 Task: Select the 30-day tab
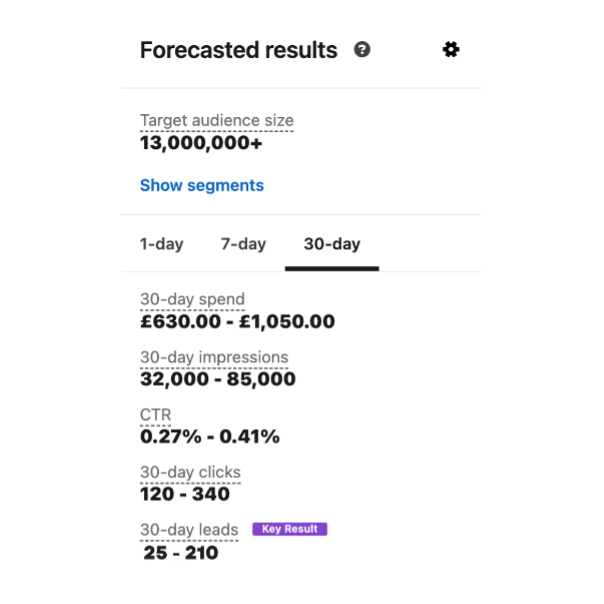(x=332, y=244)
